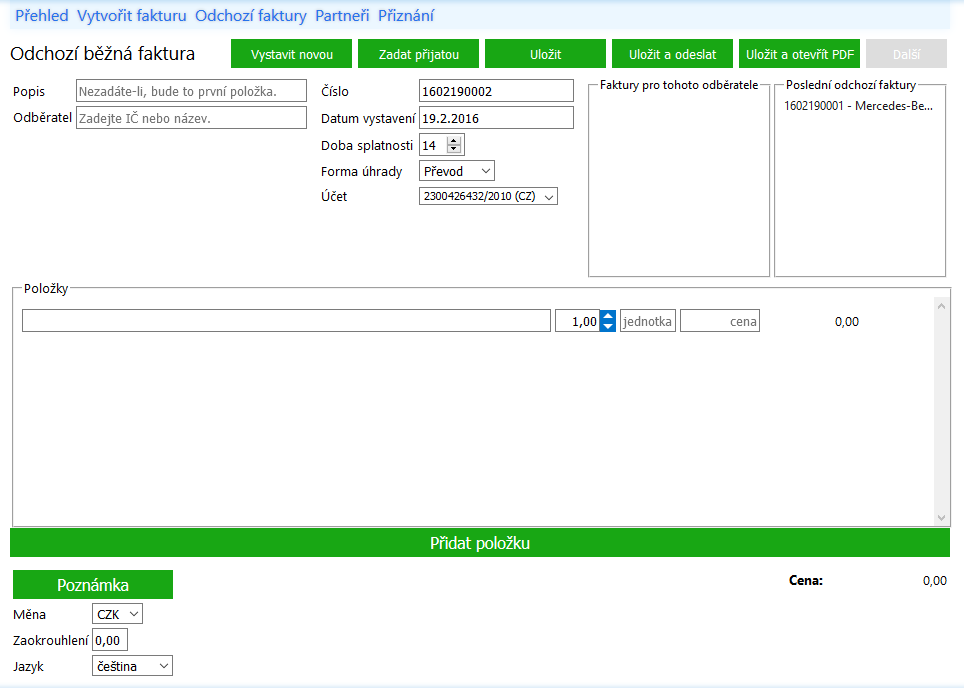This screenshot has width=964, height=688.
Task: Open the Přiznání section
Action: pyautogui.click(x=406, y=16)
